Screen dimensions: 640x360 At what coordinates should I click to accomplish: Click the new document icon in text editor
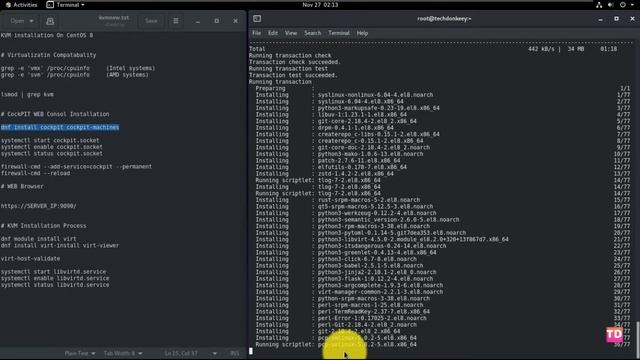[x=50, y=21]
